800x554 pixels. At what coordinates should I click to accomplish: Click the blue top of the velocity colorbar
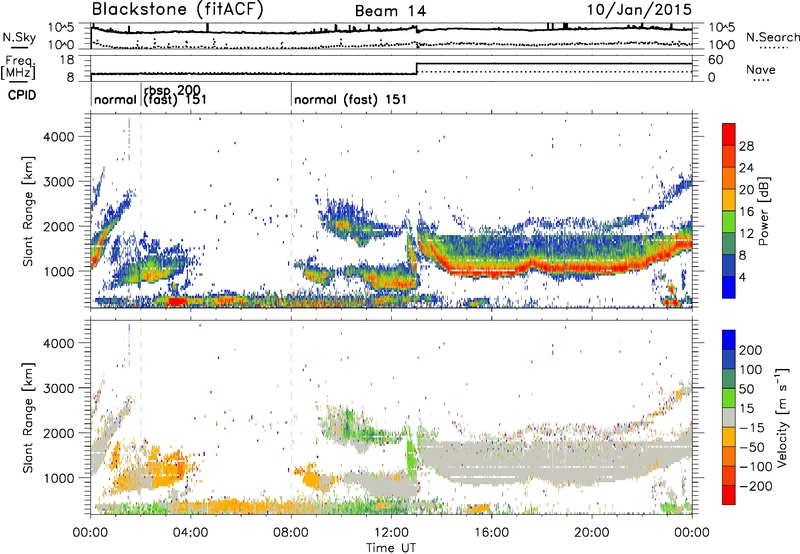729,340
